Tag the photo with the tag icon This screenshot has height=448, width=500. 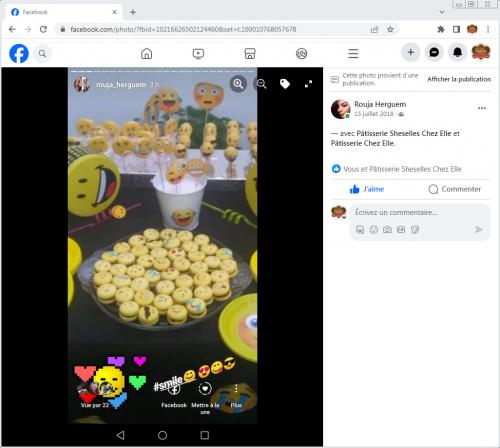(285, 84)
